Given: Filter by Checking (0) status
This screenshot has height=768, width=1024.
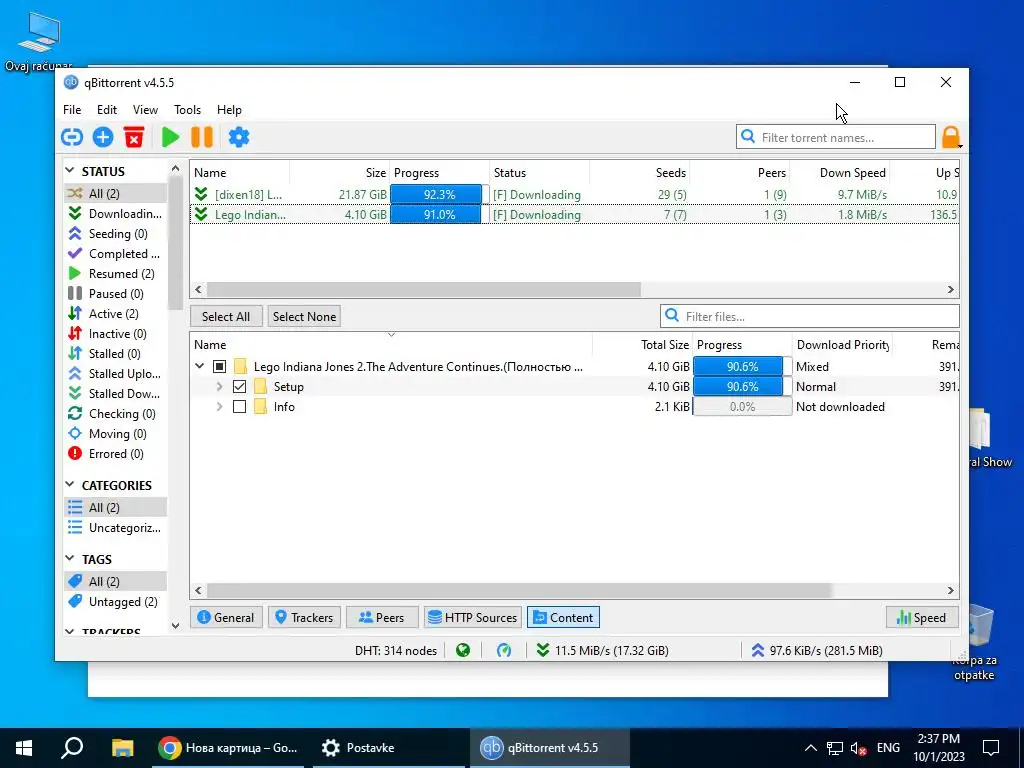Looking at the screenshot, I should pyautogui.click(x=116, y=414).
